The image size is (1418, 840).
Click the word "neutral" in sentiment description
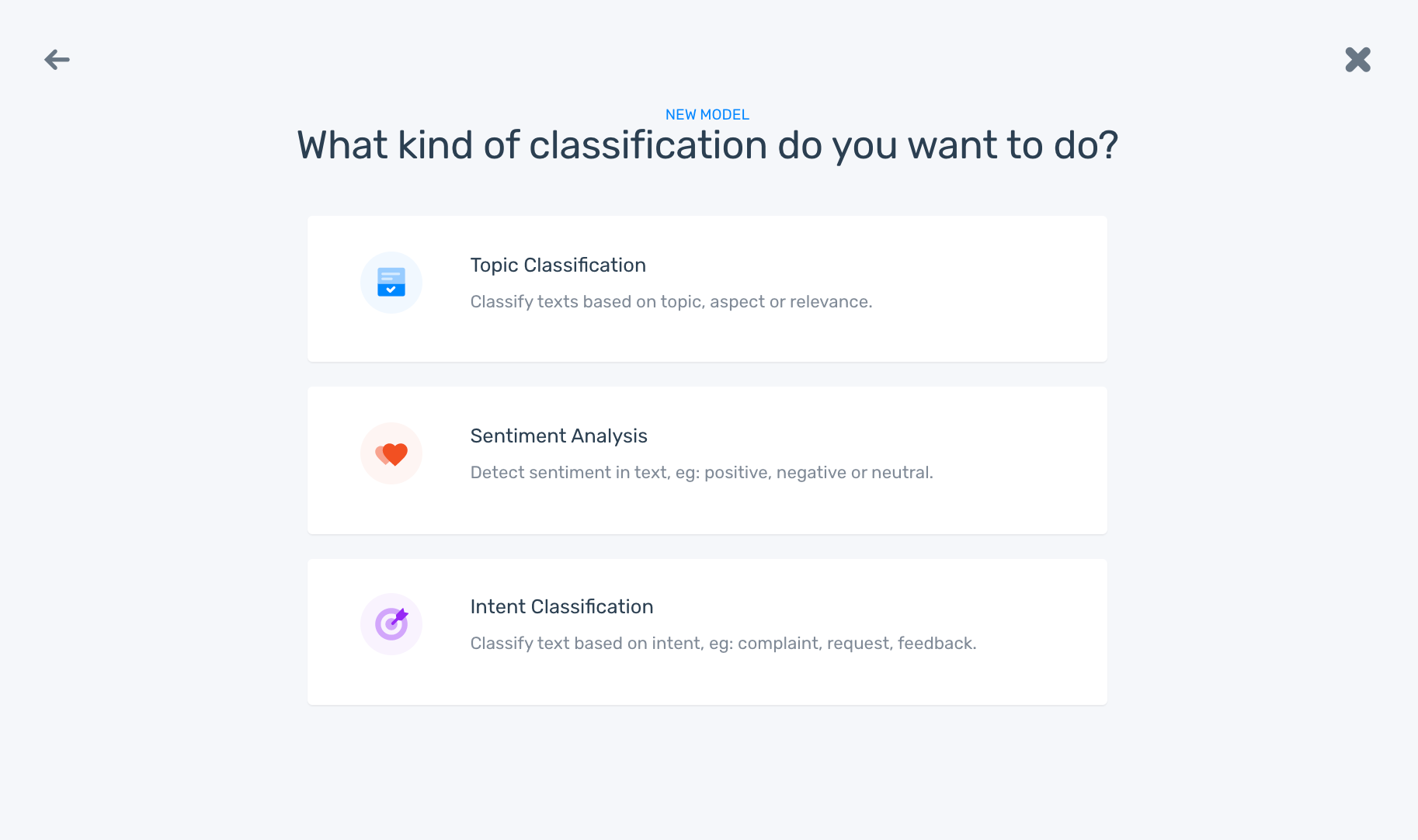tap(900, 473)
